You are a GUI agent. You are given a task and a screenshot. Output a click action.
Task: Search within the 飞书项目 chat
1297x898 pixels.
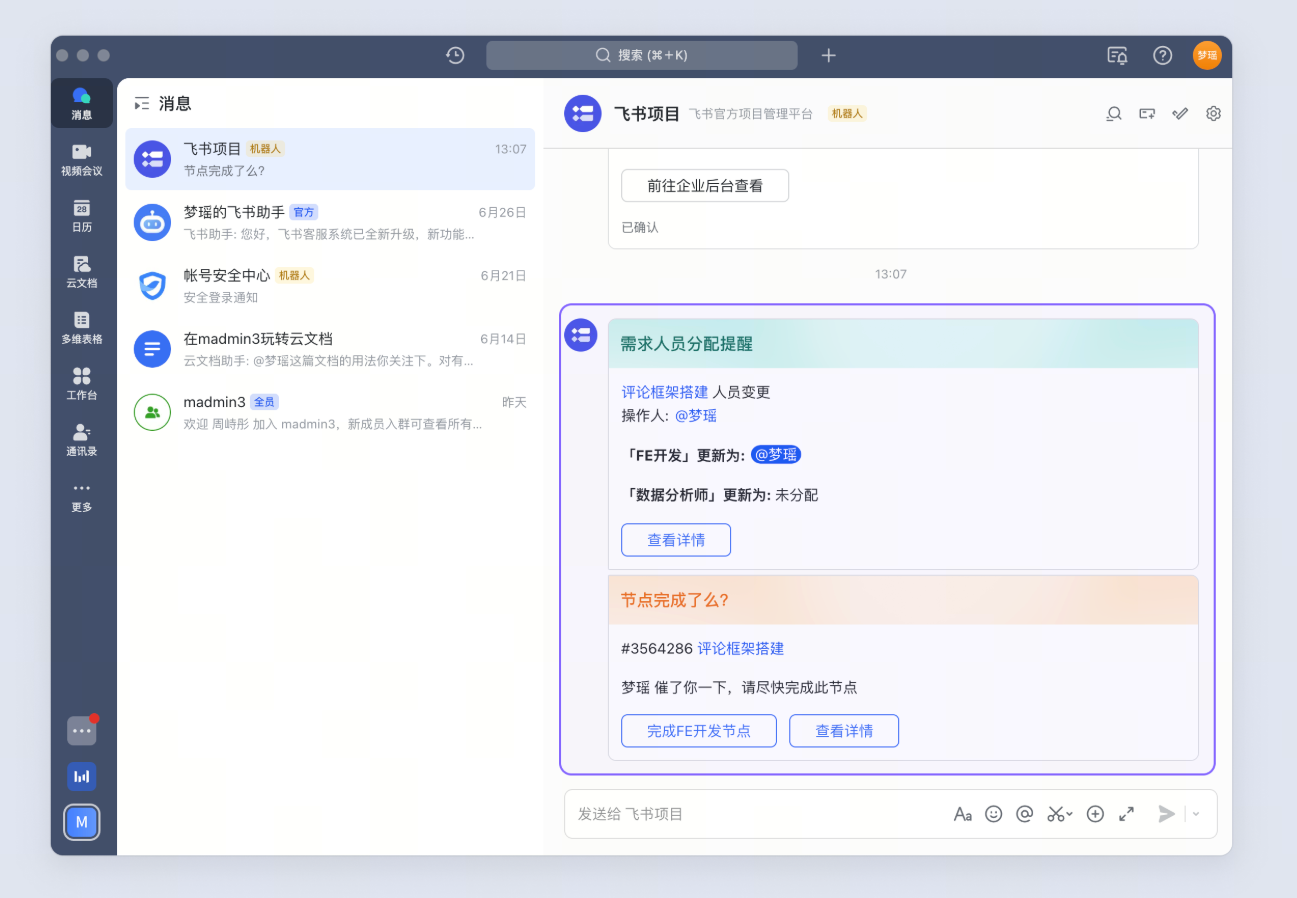point(1113,114)
